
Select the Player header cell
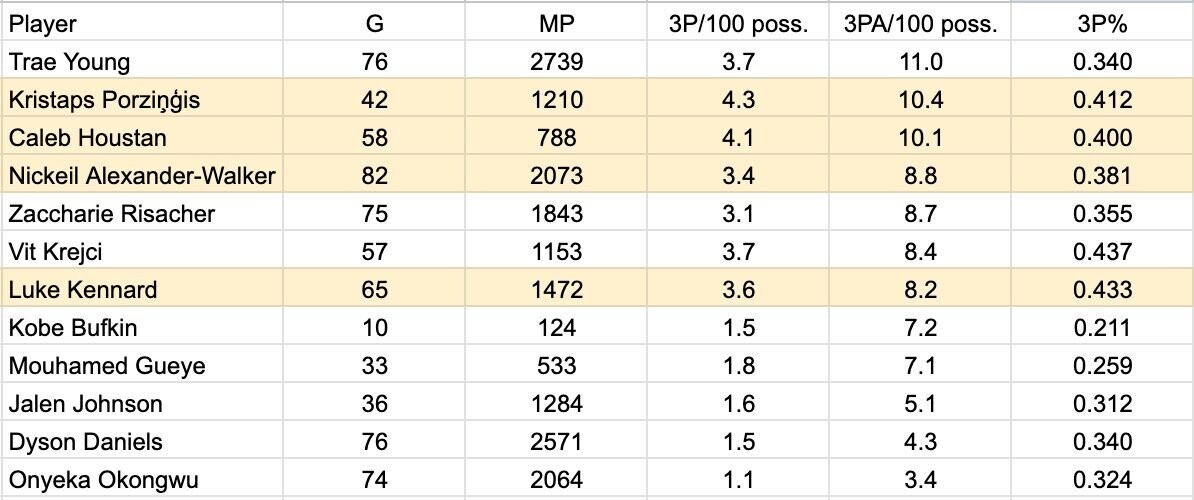pyautogui.click(x=142, y=22)
